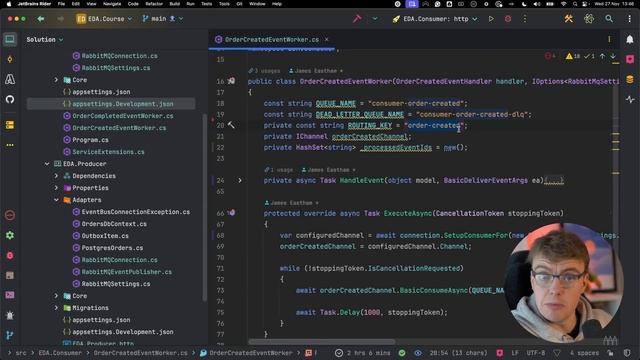The height and width of the screenshot is (360, 640).
Task: Open the Navigate menu
Action: (x=112, y=4)
